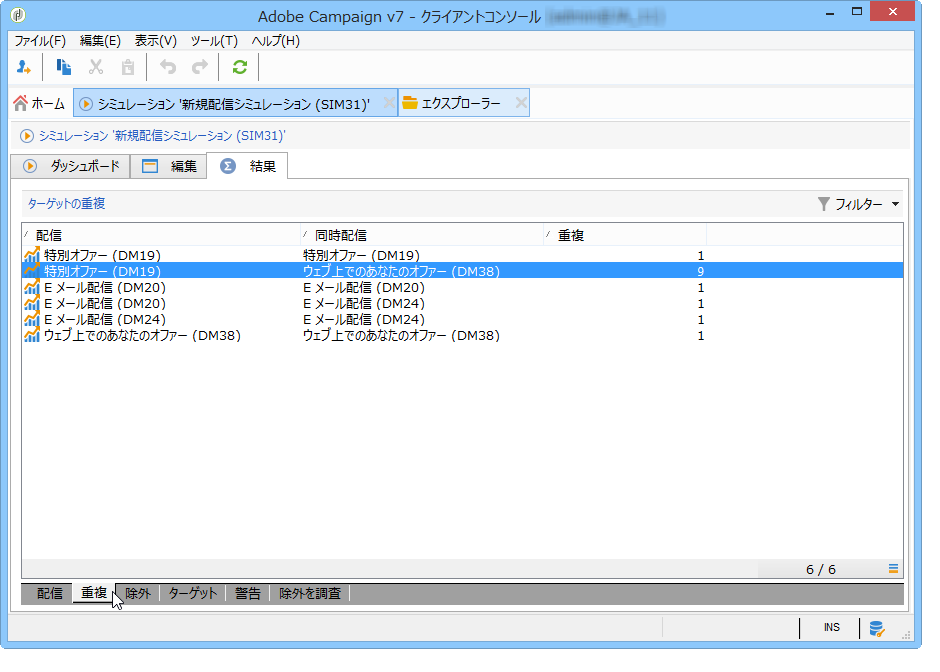Click the 6 / 6 record counter

click(821, 569)
